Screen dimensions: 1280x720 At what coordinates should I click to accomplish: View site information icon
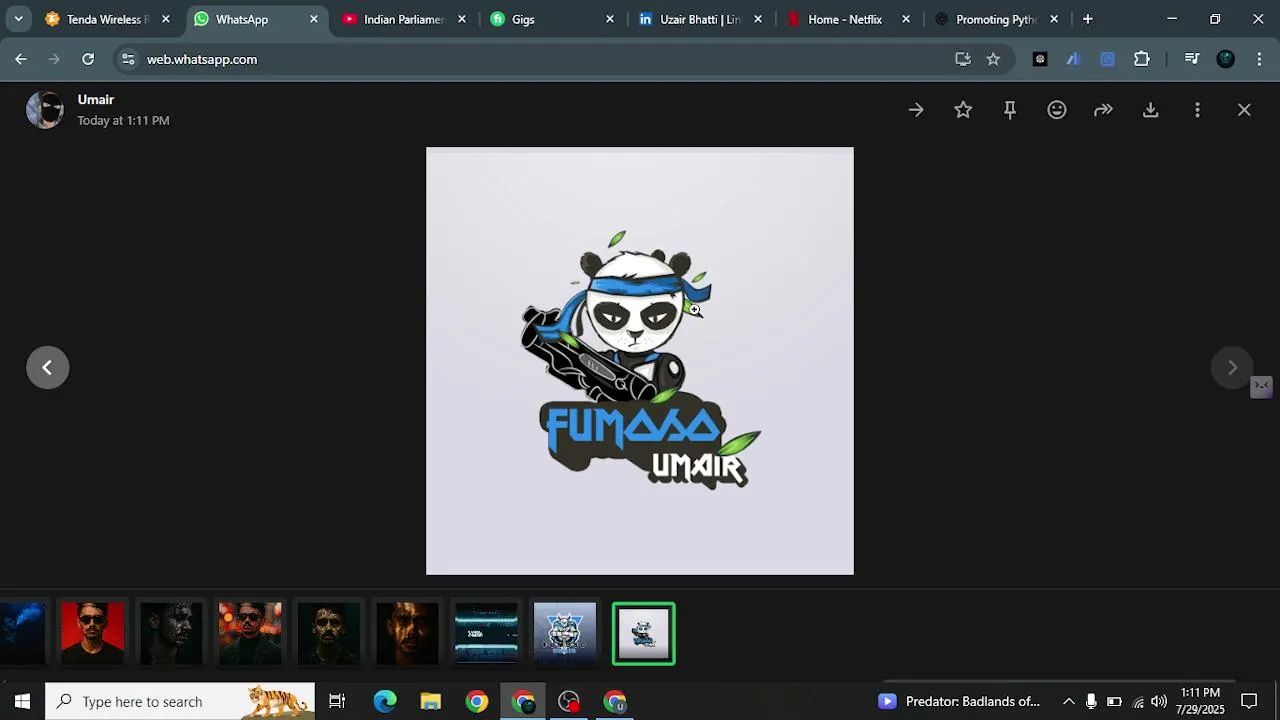click(x=128, y=59)
